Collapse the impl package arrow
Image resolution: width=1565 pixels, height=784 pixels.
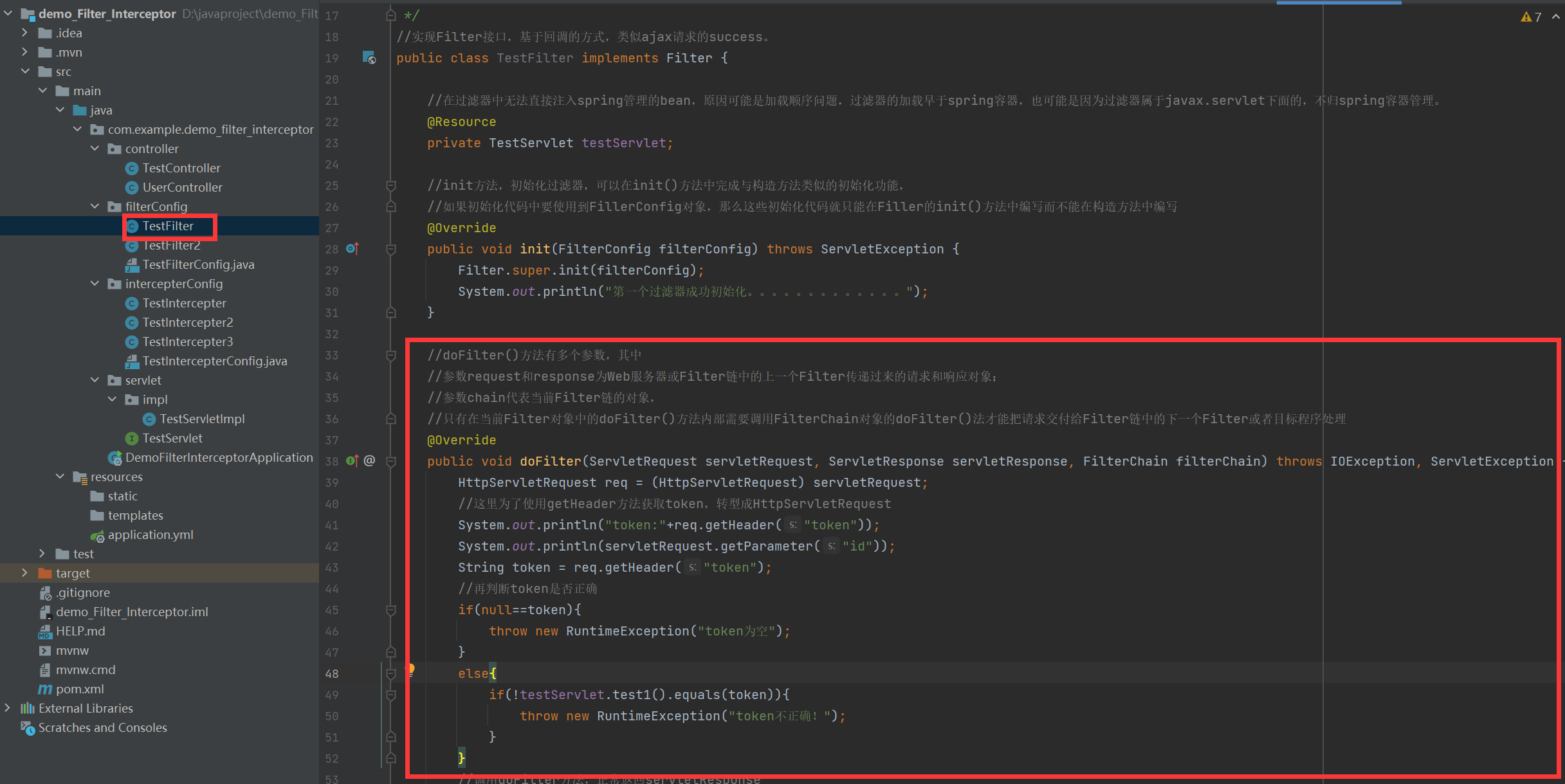click(x=112, y=399)
